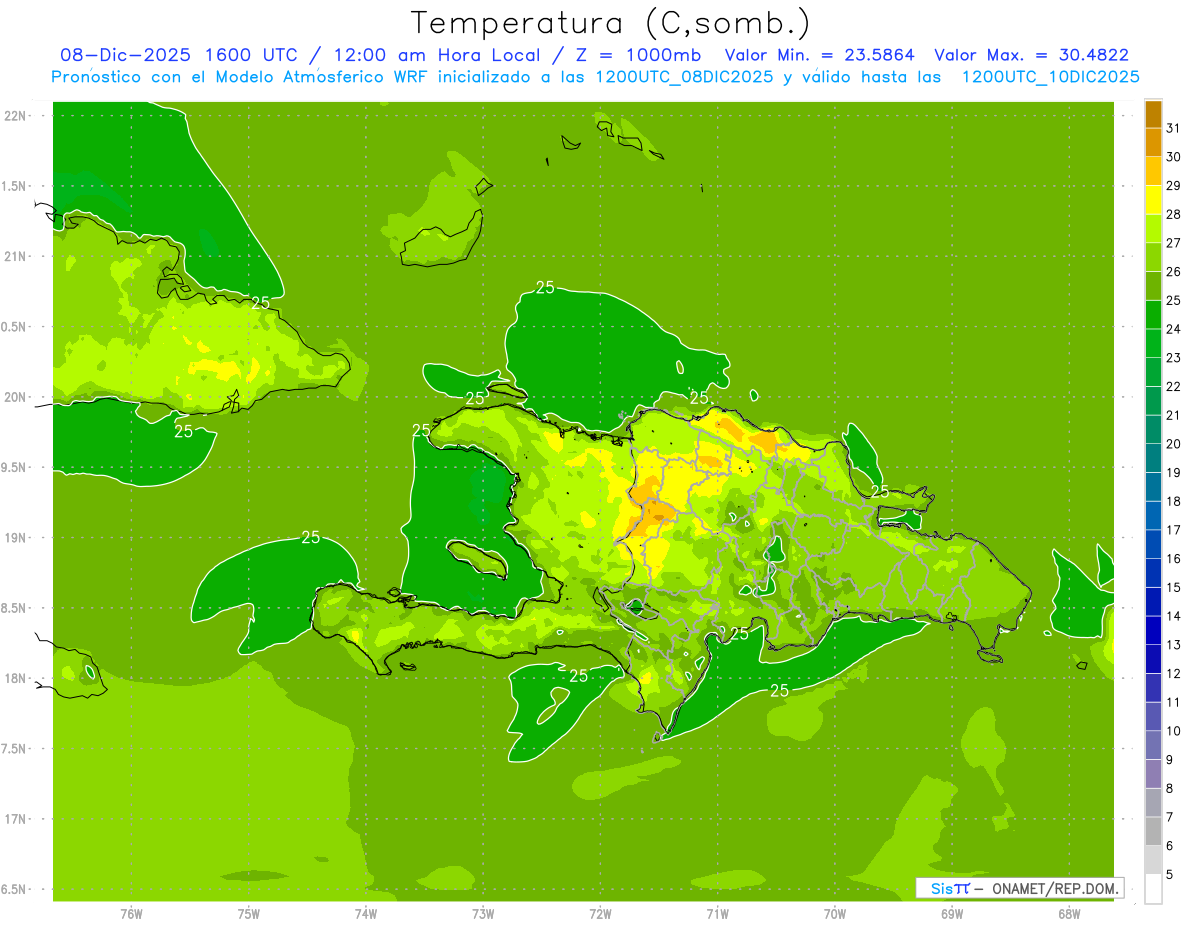Image resolution: width=1200 pixels, height=927 pixels.
Task: Click the "12:00 am Hora Local" text
Action: click(431, 55)
